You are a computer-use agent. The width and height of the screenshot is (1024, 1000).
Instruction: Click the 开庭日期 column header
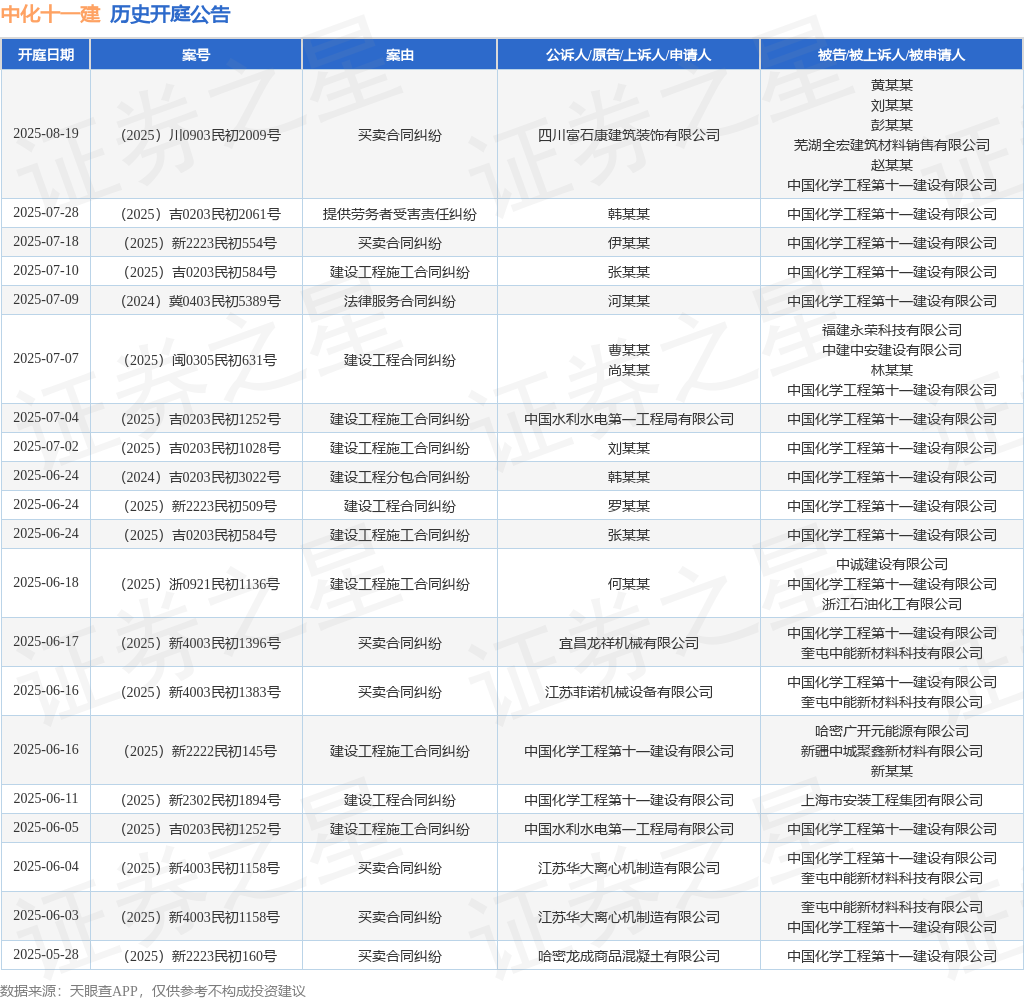click(x=46, y=55)
